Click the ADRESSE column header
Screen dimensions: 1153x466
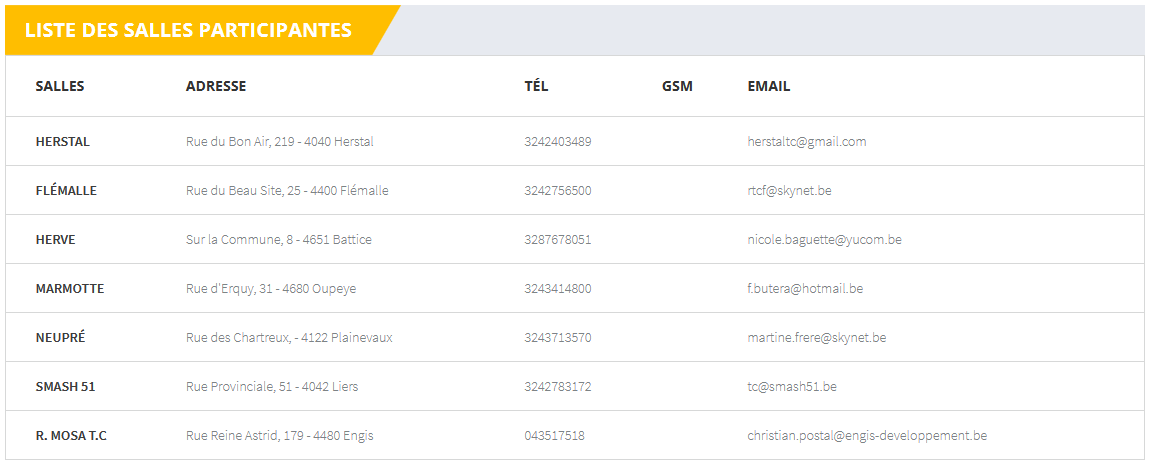tap(216, 86)
